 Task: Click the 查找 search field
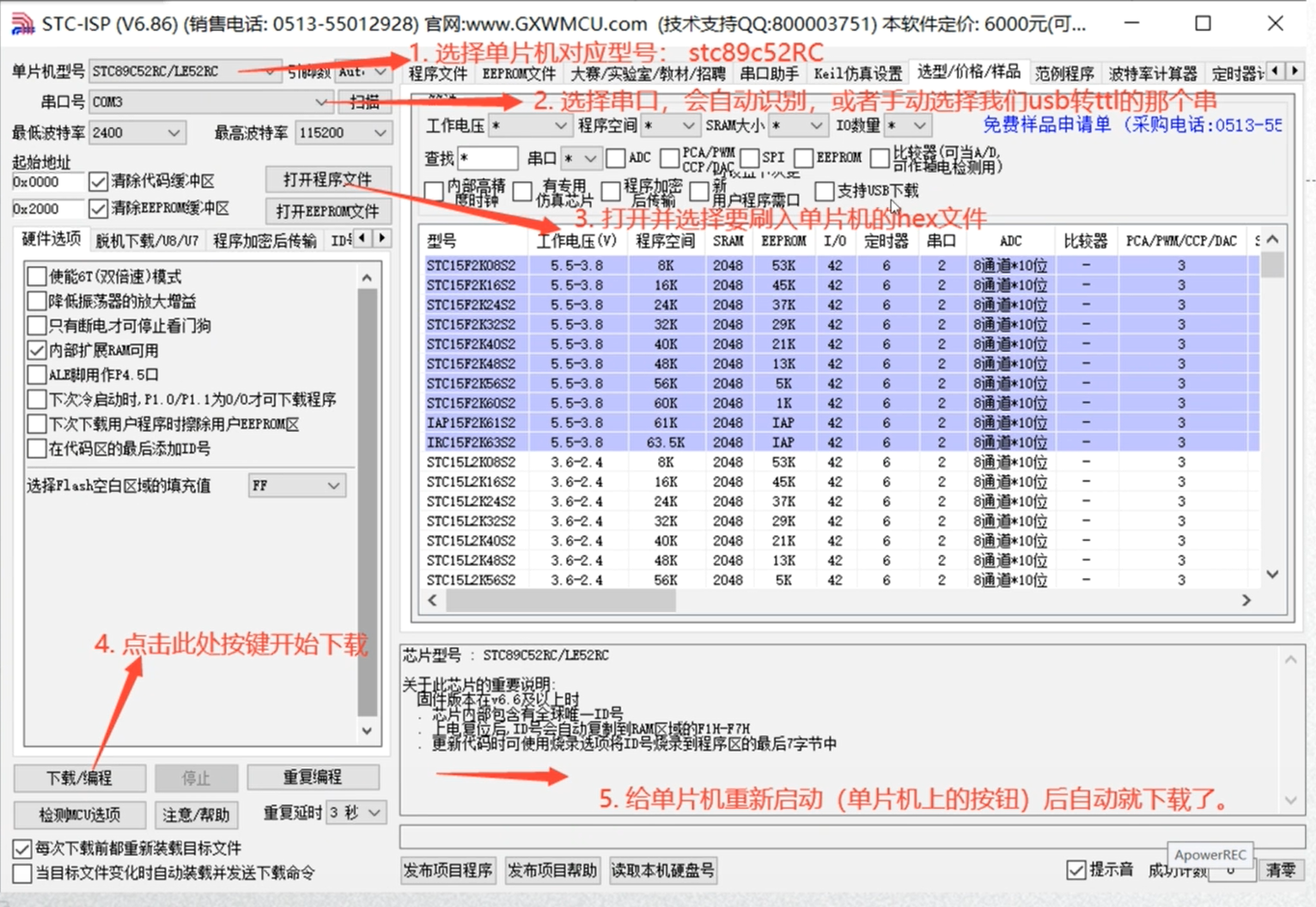tap(487, 158)
